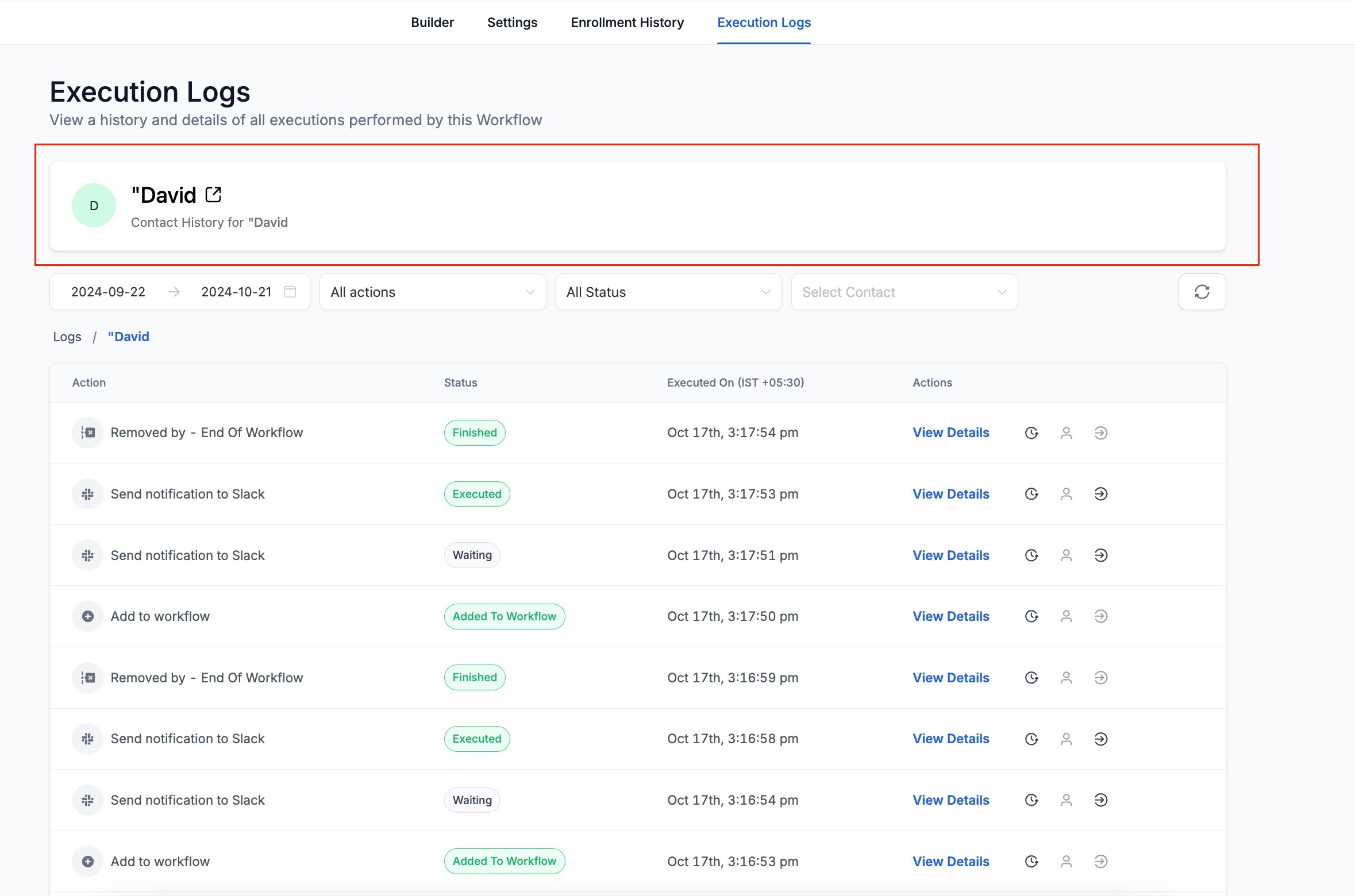1355x896 pixels.
Task: Click the clock icon in the first Finished row
Action: pyautogui.click(x=1031, y=432)
